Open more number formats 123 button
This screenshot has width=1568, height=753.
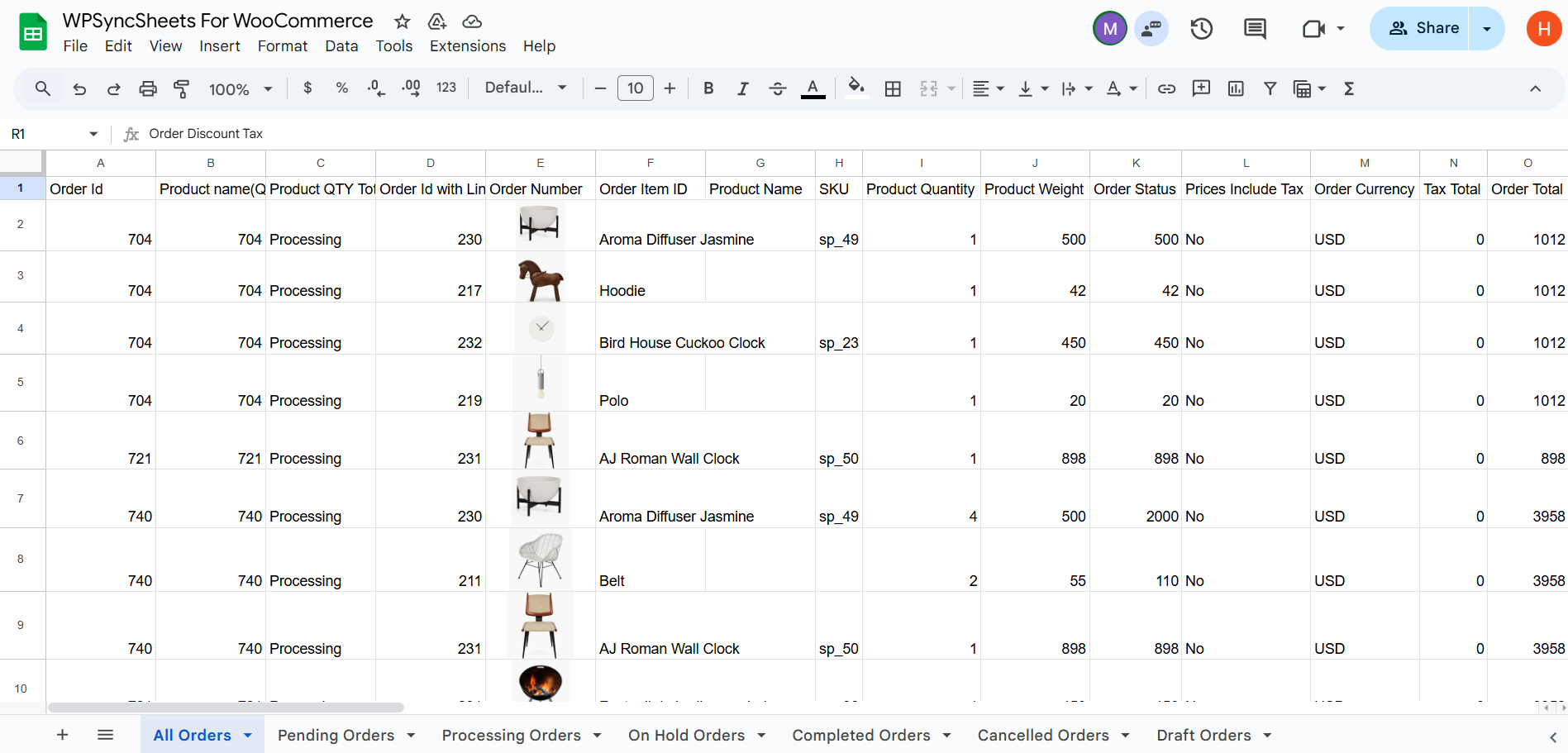pos(446,88)
